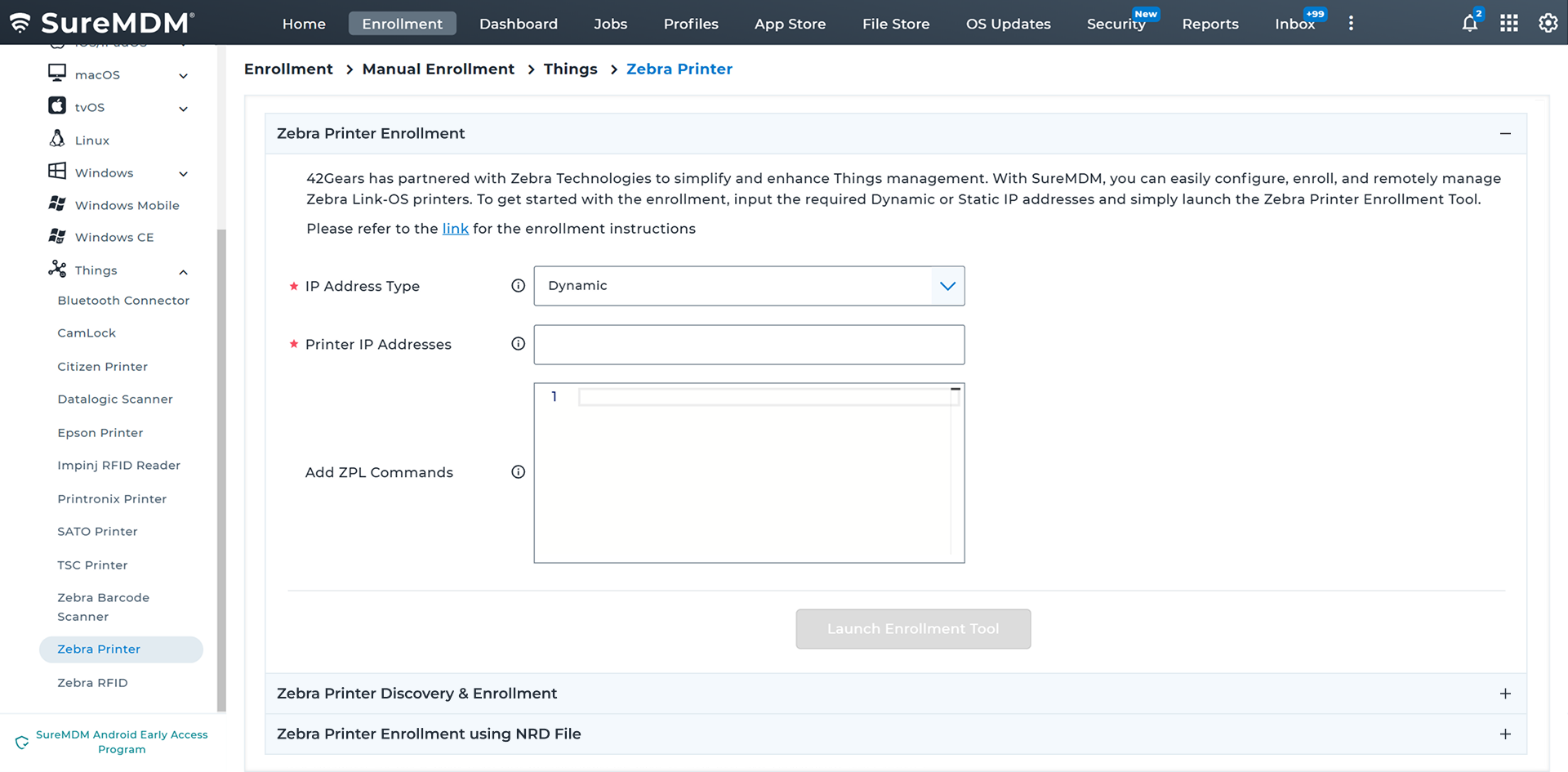
Task: Expand the Windows chevron in sidebar
Action: click(x=184, y=174)
